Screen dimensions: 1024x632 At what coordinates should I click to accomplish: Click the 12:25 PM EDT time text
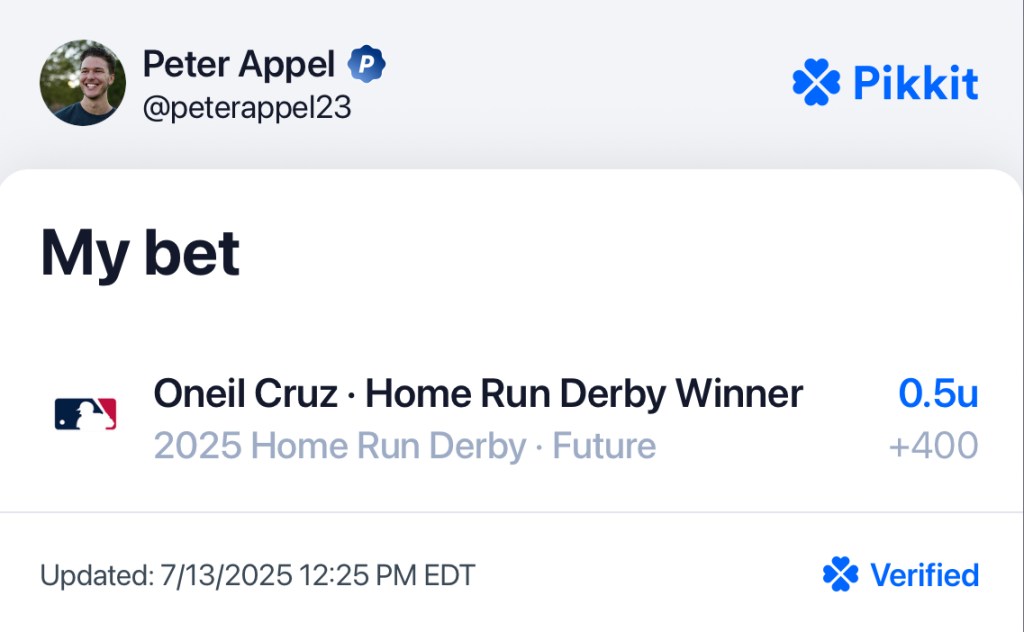387,576
